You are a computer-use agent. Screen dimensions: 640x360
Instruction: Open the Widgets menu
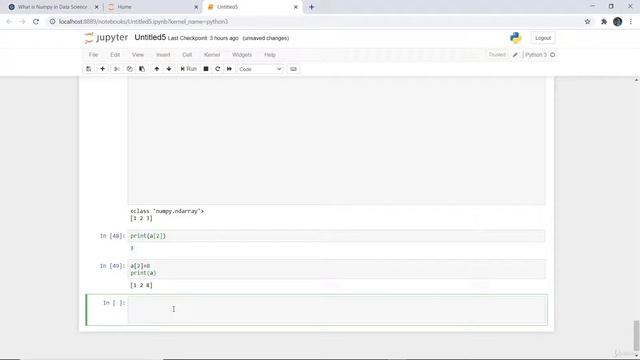(x=242, y=55)
